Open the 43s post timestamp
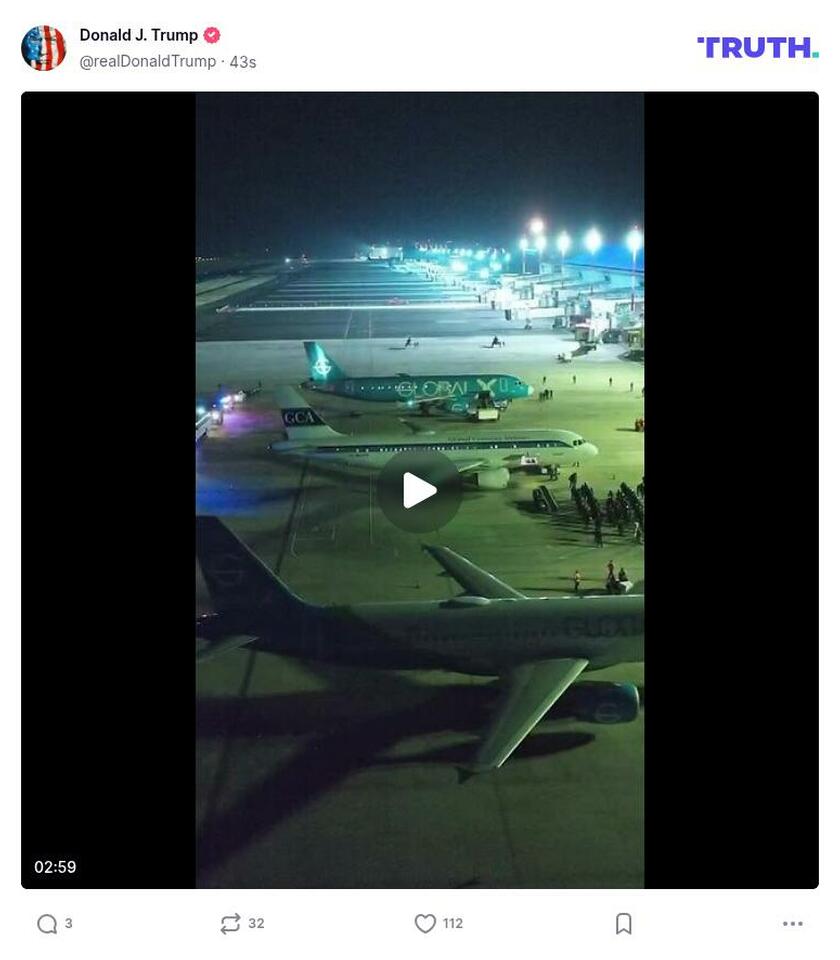The image size is (840, 960). 243,62
